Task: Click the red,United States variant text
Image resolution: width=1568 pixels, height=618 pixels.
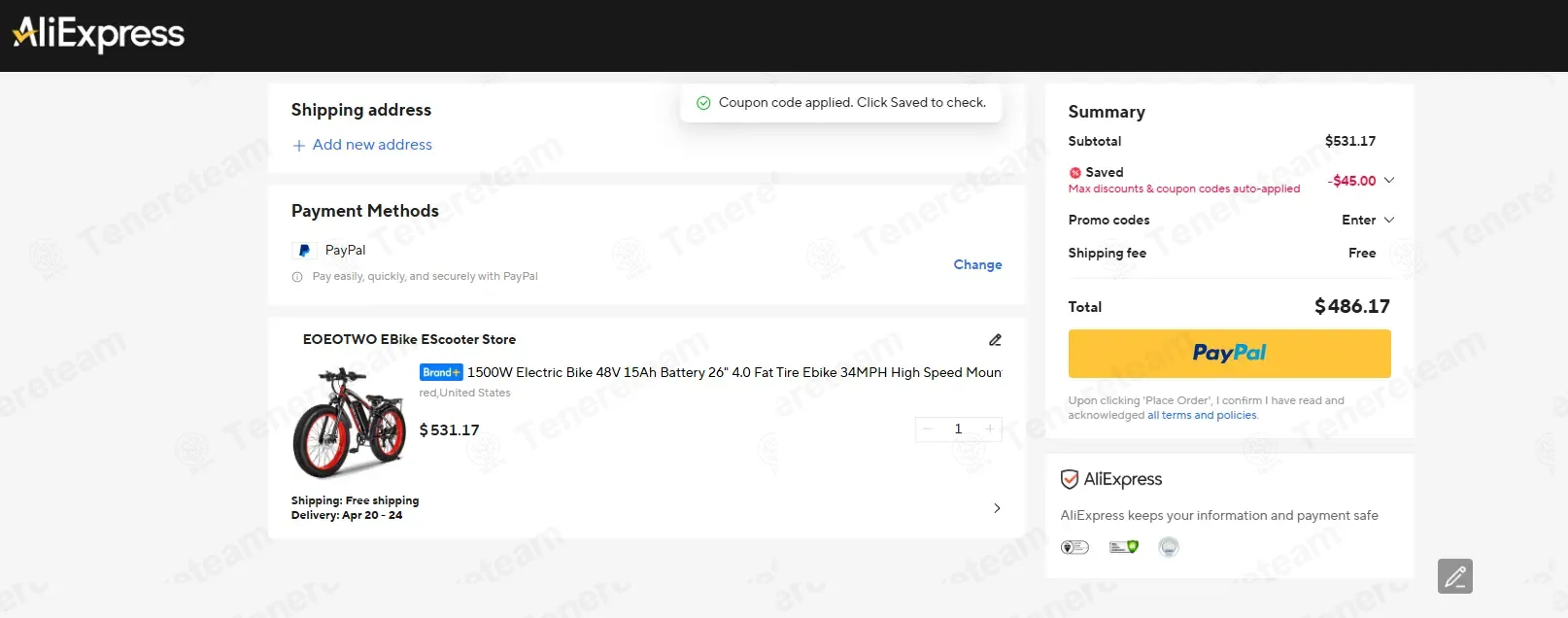Action: (x=464, y=393)
